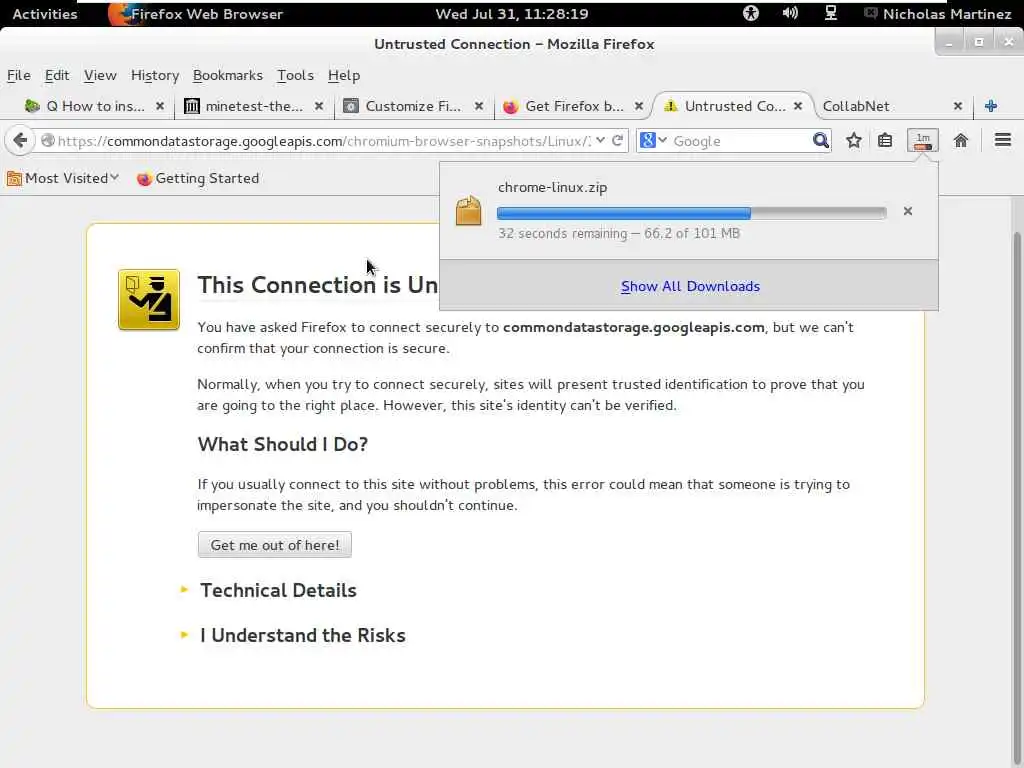Close the minetest-the... tab
This screenshot has height=768, width=1024.
click(x=319, y=106)
